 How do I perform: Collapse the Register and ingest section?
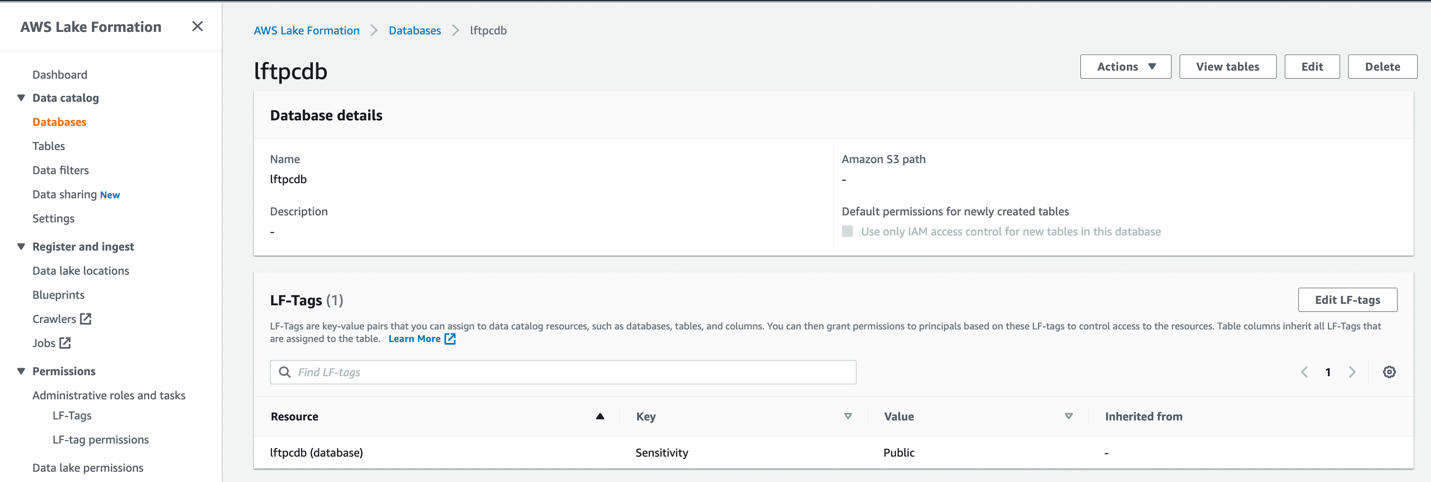[x=21, y=246]
